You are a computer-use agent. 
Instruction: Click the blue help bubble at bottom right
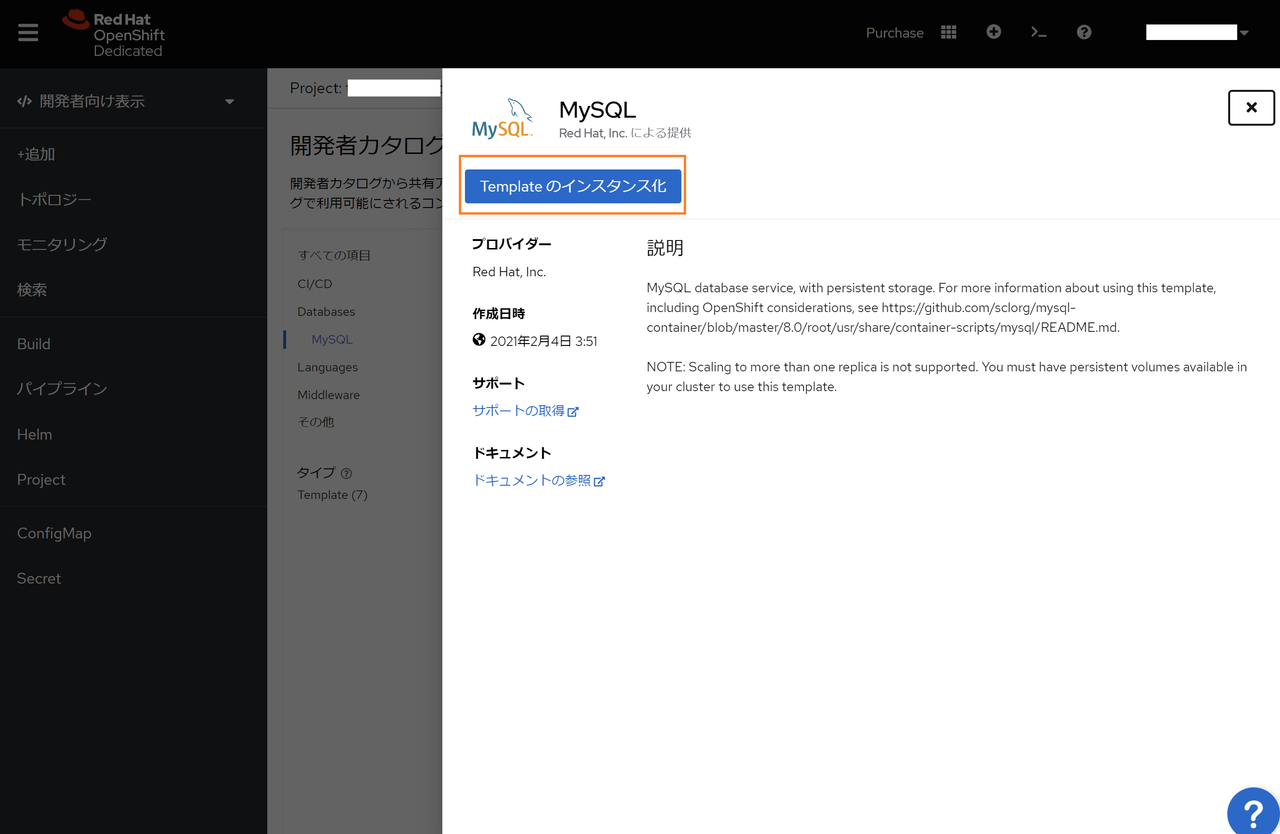point(1254,812)
